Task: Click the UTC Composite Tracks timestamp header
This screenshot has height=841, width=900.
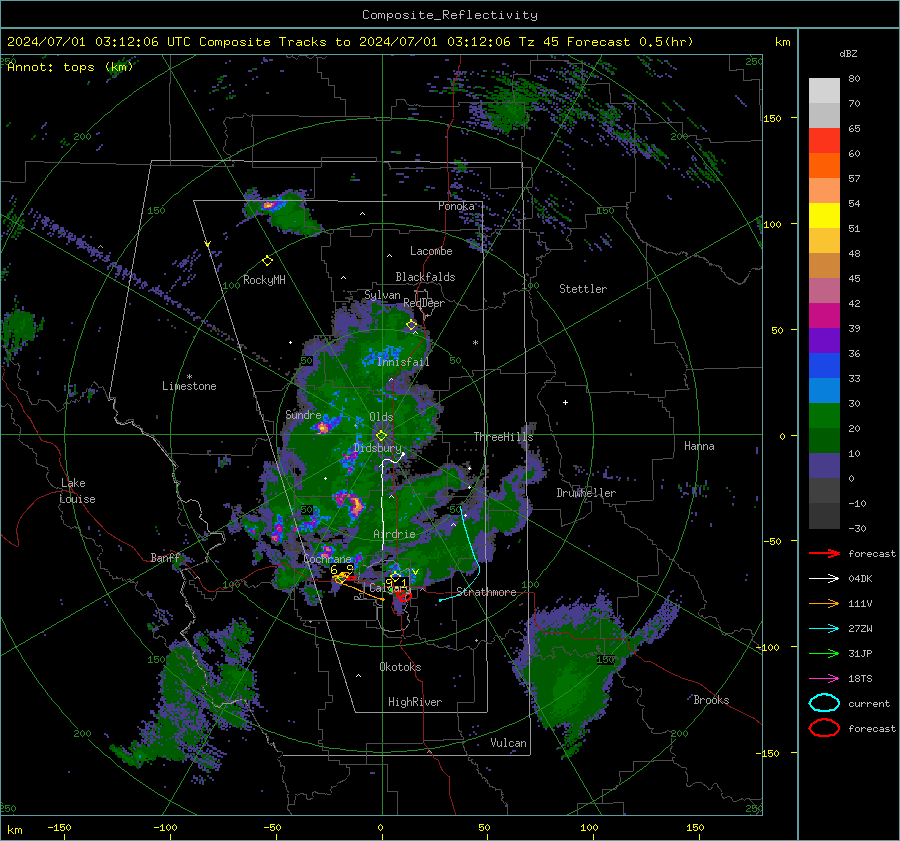Action: 350,42
